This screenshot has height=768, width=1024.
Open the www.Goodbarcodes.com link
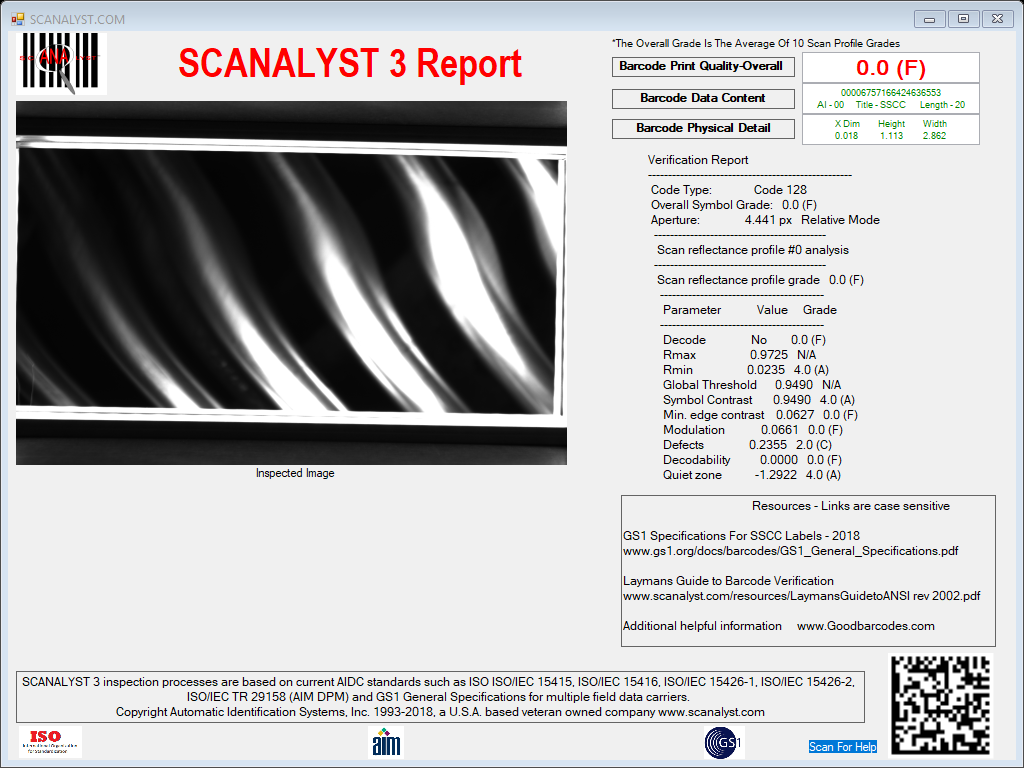click(865, 626)
